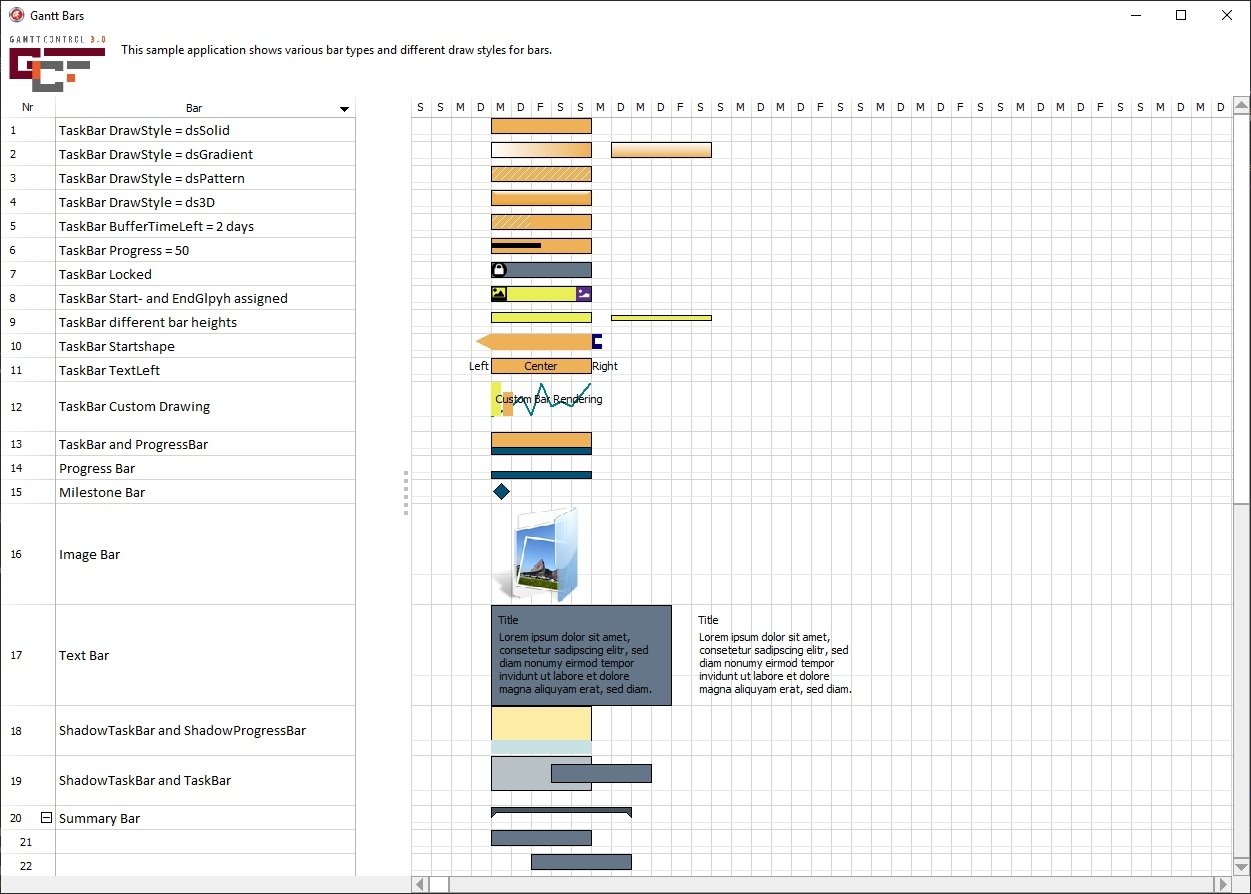Select the light blue shadow progress bar
The height and width of the screenshot is (894, 1251).
(x=541, y=747)
